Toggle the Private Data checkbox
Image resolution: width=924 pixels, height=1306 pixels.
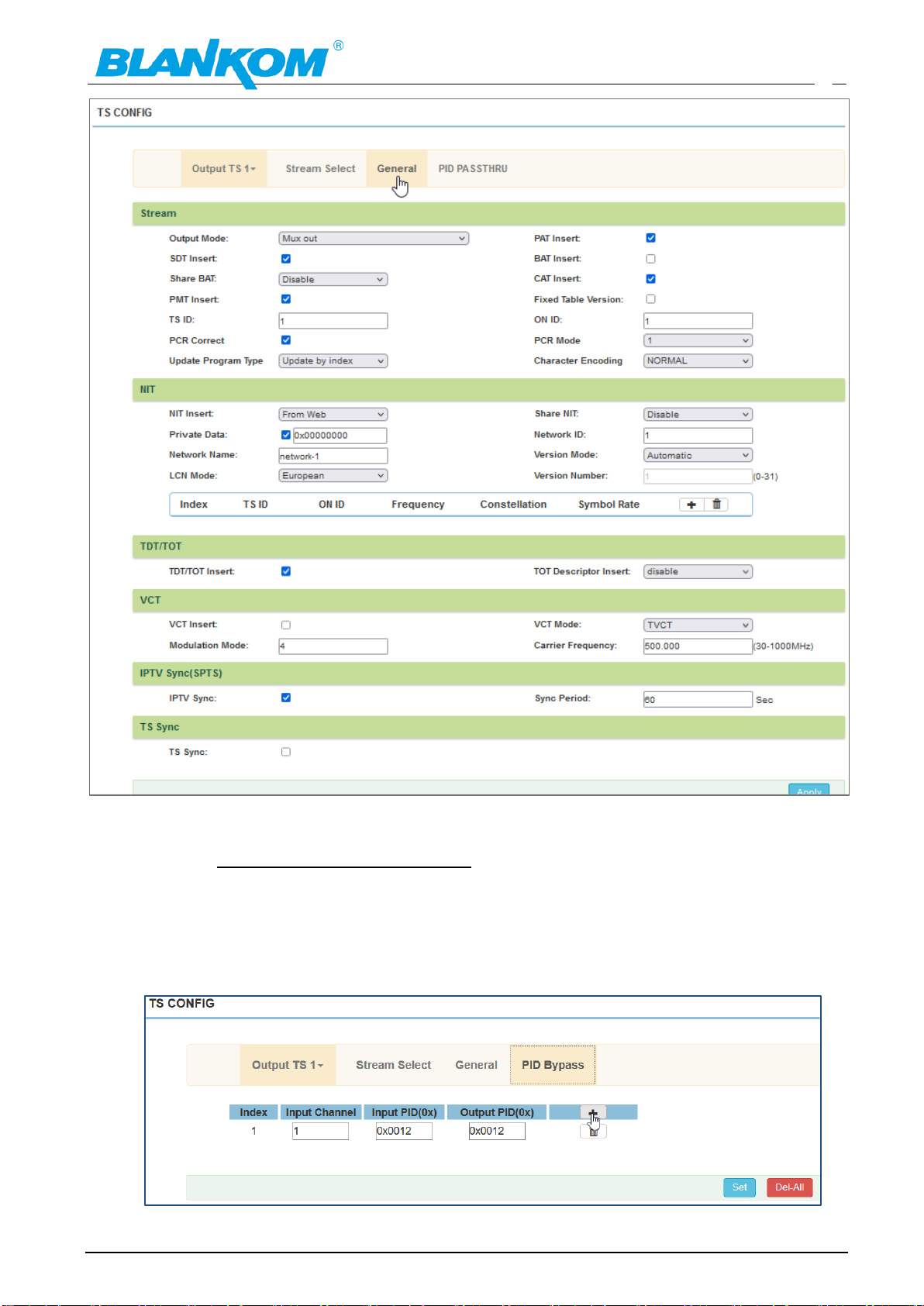tap(286, 435)
